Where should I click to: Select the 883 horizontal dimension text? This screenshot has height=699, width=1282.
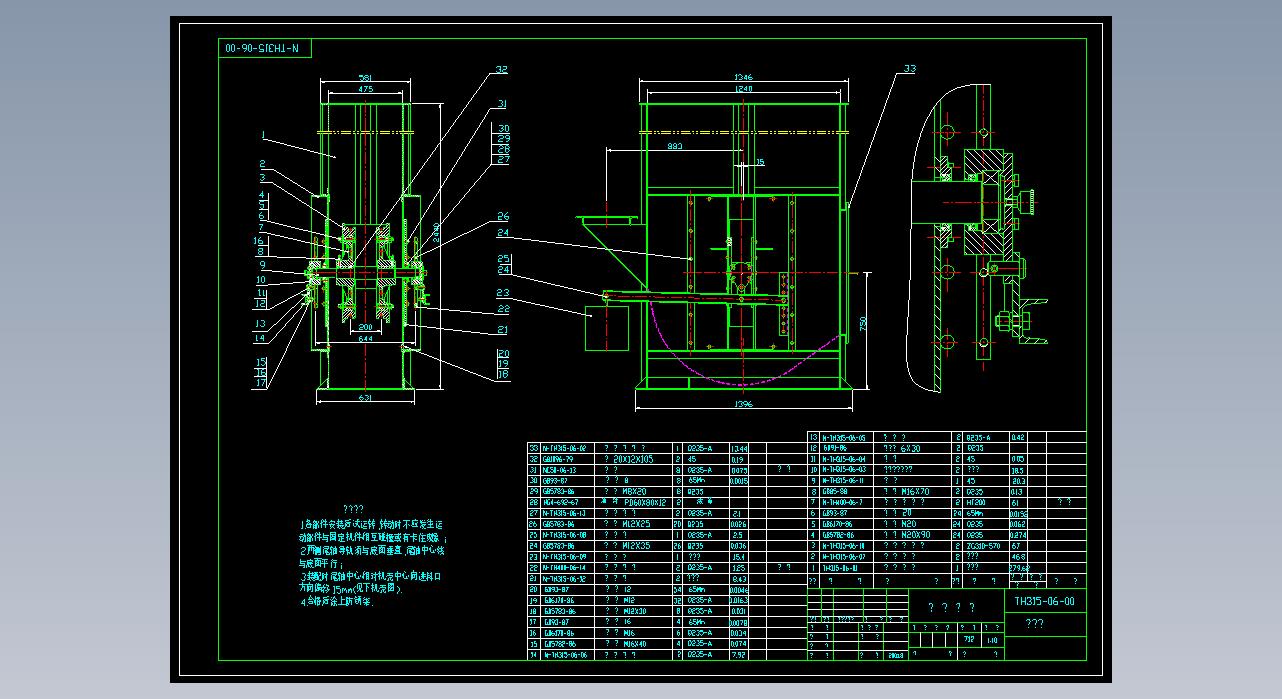click(x=673, y=146)
